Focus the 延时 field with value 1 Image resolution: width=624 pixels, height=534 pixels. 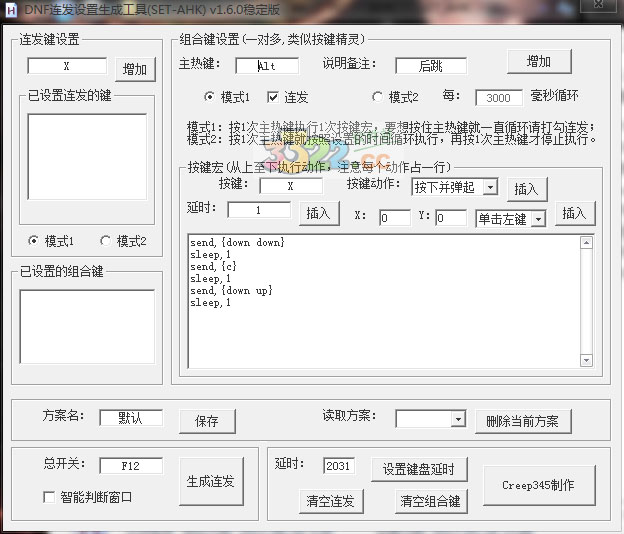click(259, 210)
